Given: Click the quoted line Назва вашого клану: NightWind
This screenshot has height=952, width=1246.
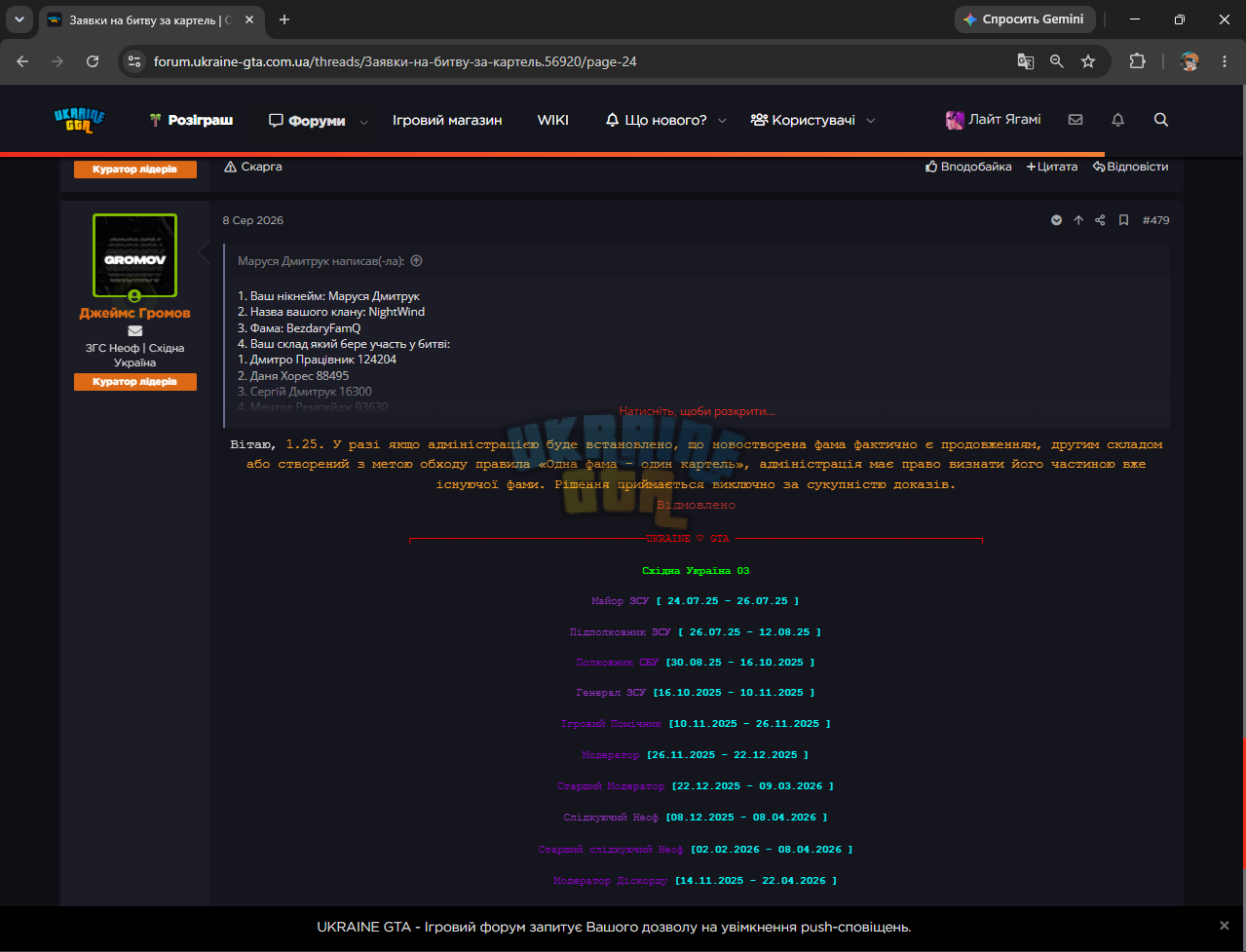Looking at the screenshot, I should [331, 312].
